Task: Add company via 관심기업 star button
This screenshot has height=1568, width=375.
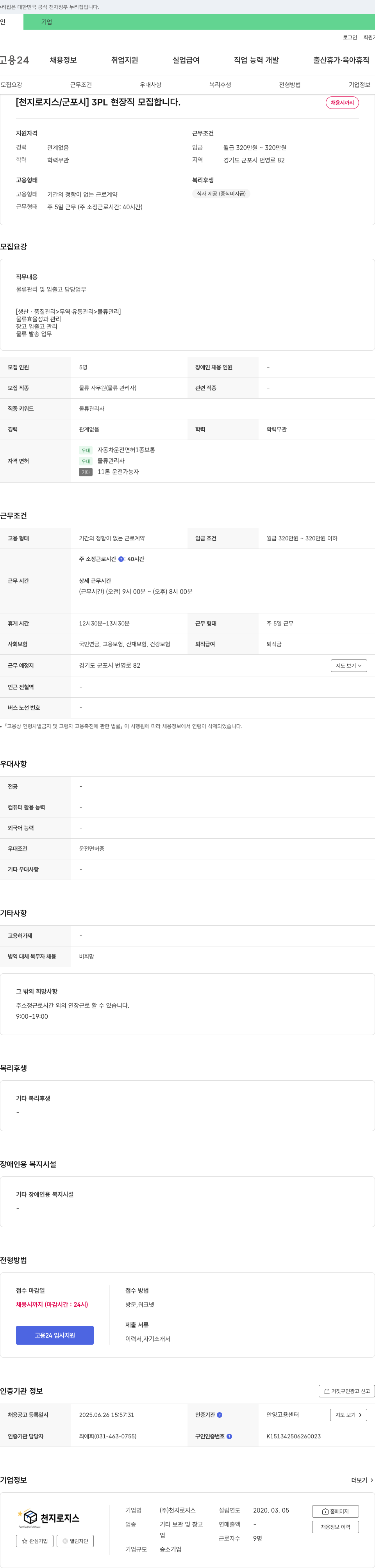Action: pyautogui.click(x=35, y=1541)
